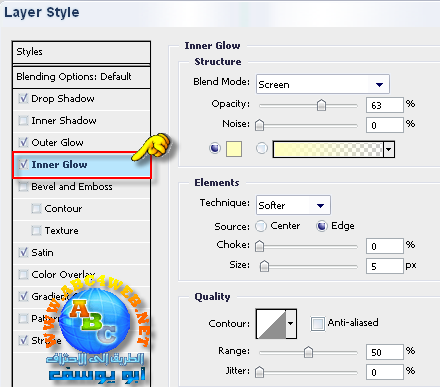Expand the gradient picker dropdown arrow
This screenshot has width=440, height=387.
389,149
